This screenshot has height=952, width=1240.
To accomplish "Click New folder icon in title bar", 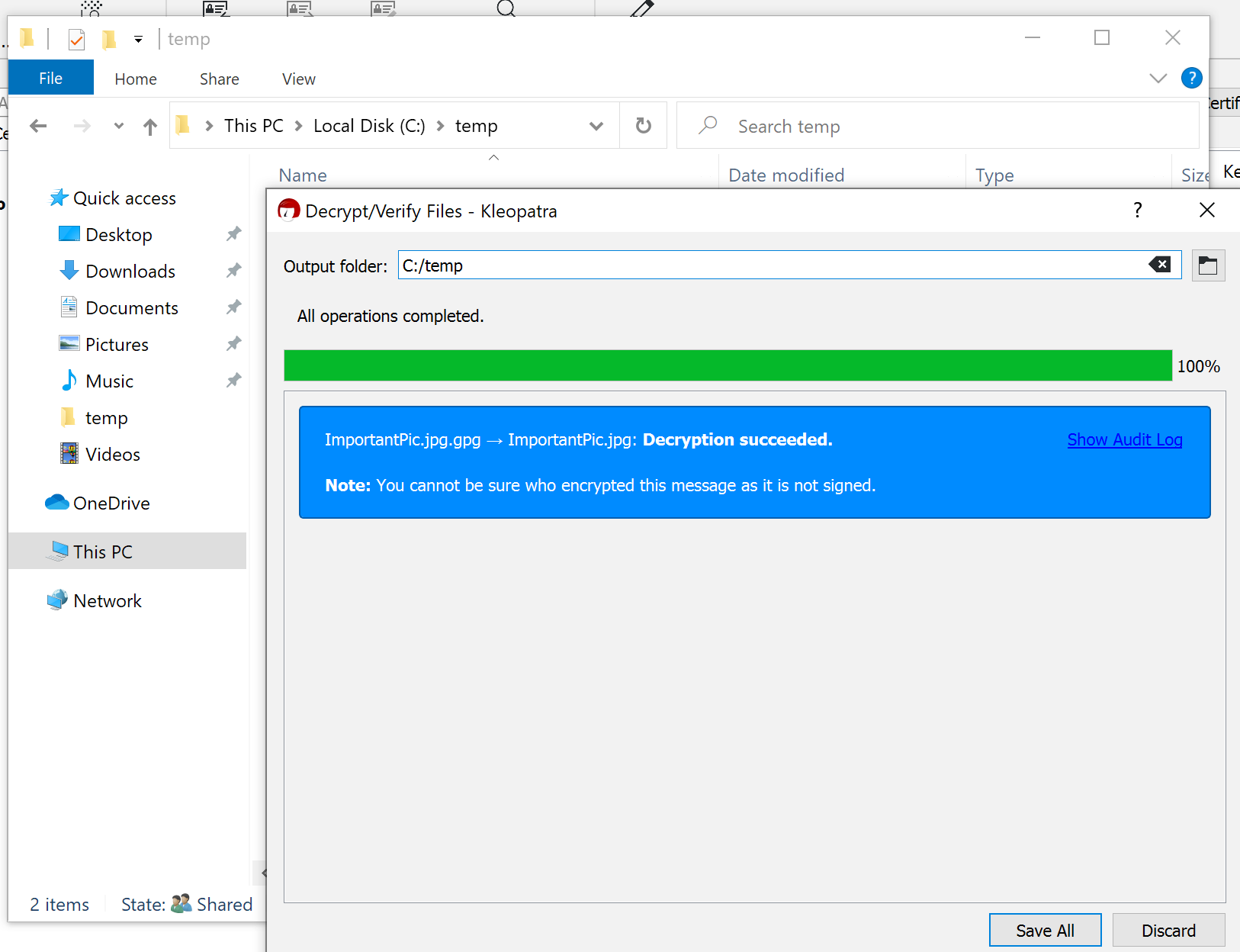I will [x=109, y=39].
